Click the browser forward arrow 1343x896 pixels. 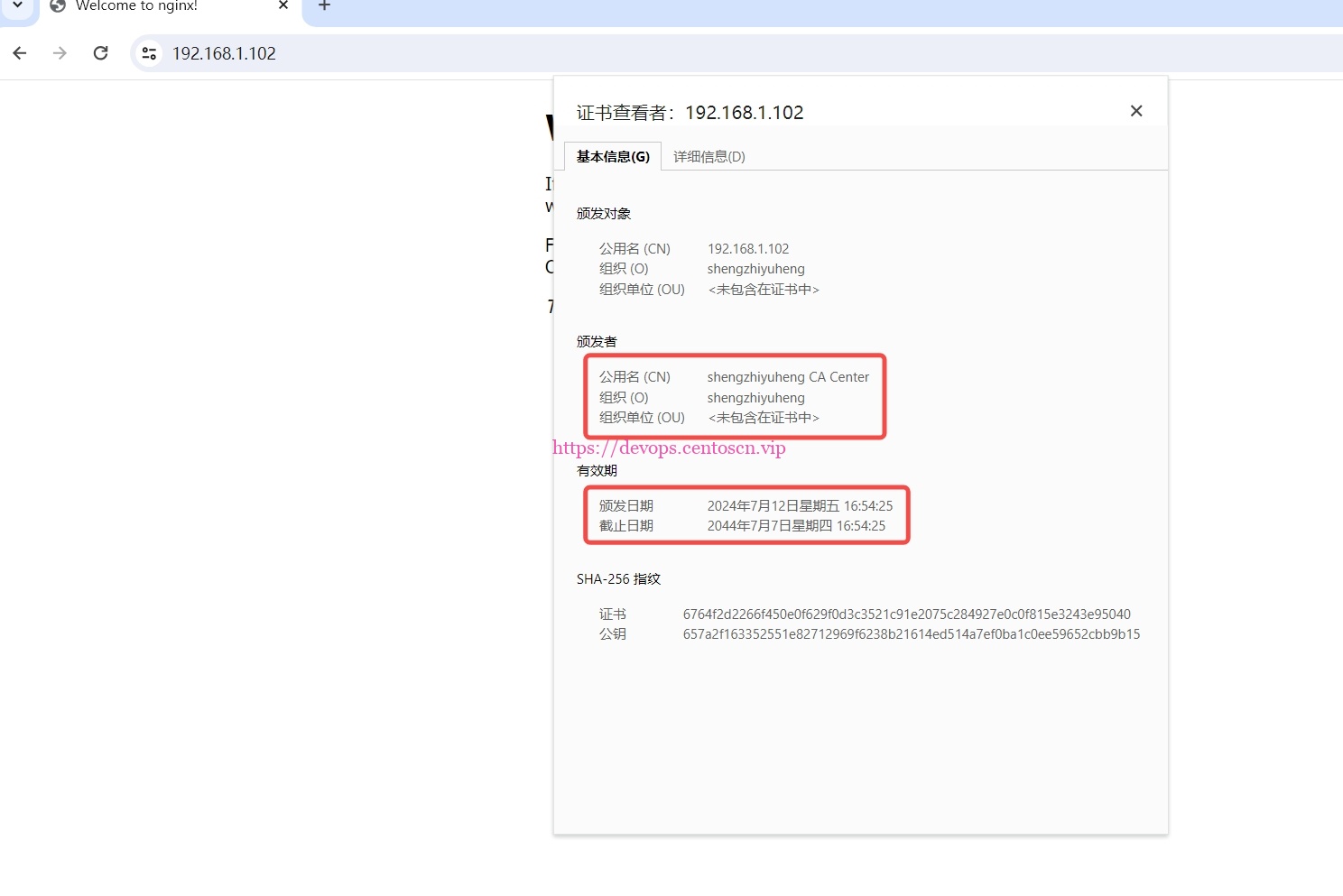coord(60,53)
